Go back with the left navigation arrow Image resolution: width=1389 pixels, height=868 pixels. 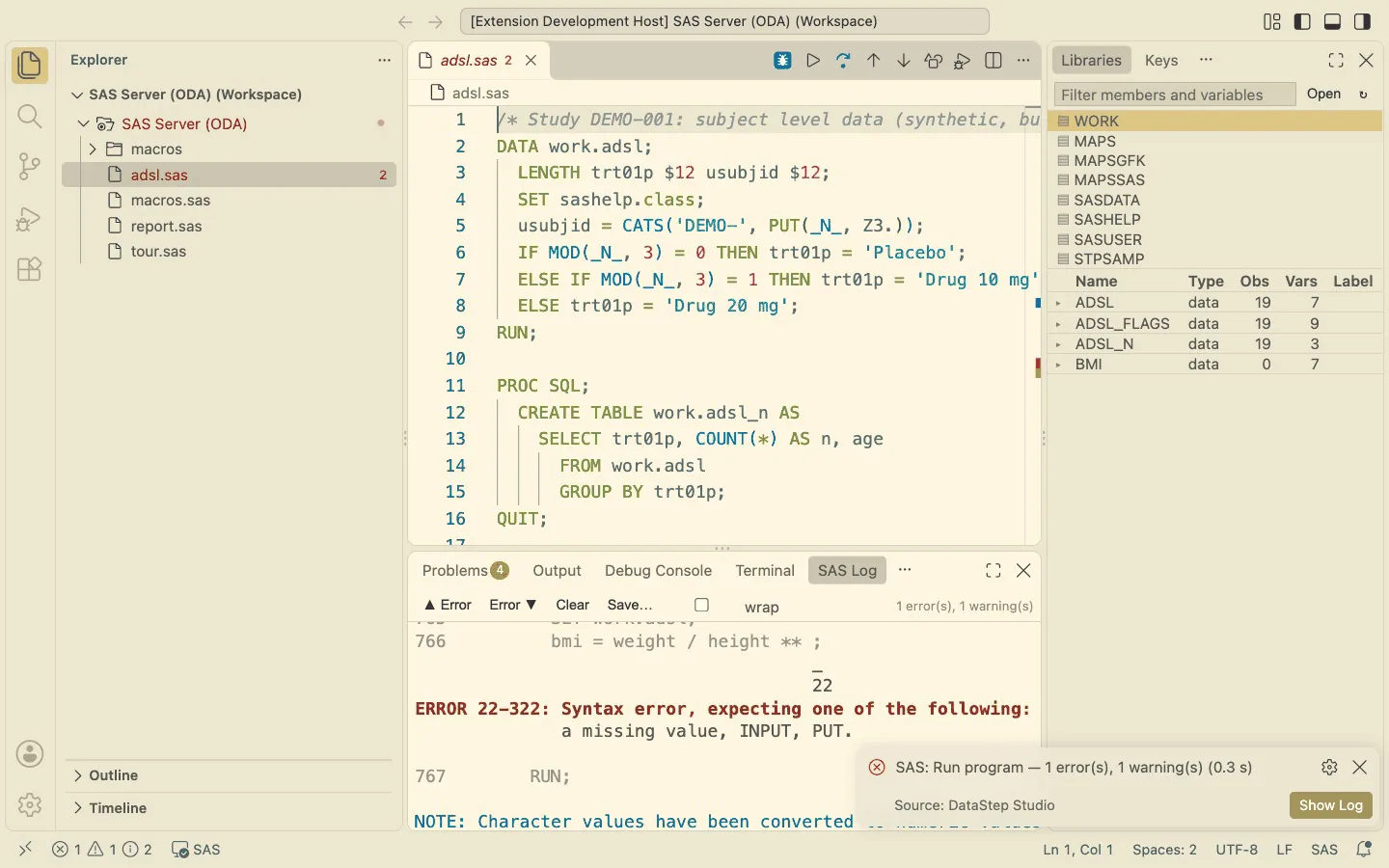pos(405,21)
